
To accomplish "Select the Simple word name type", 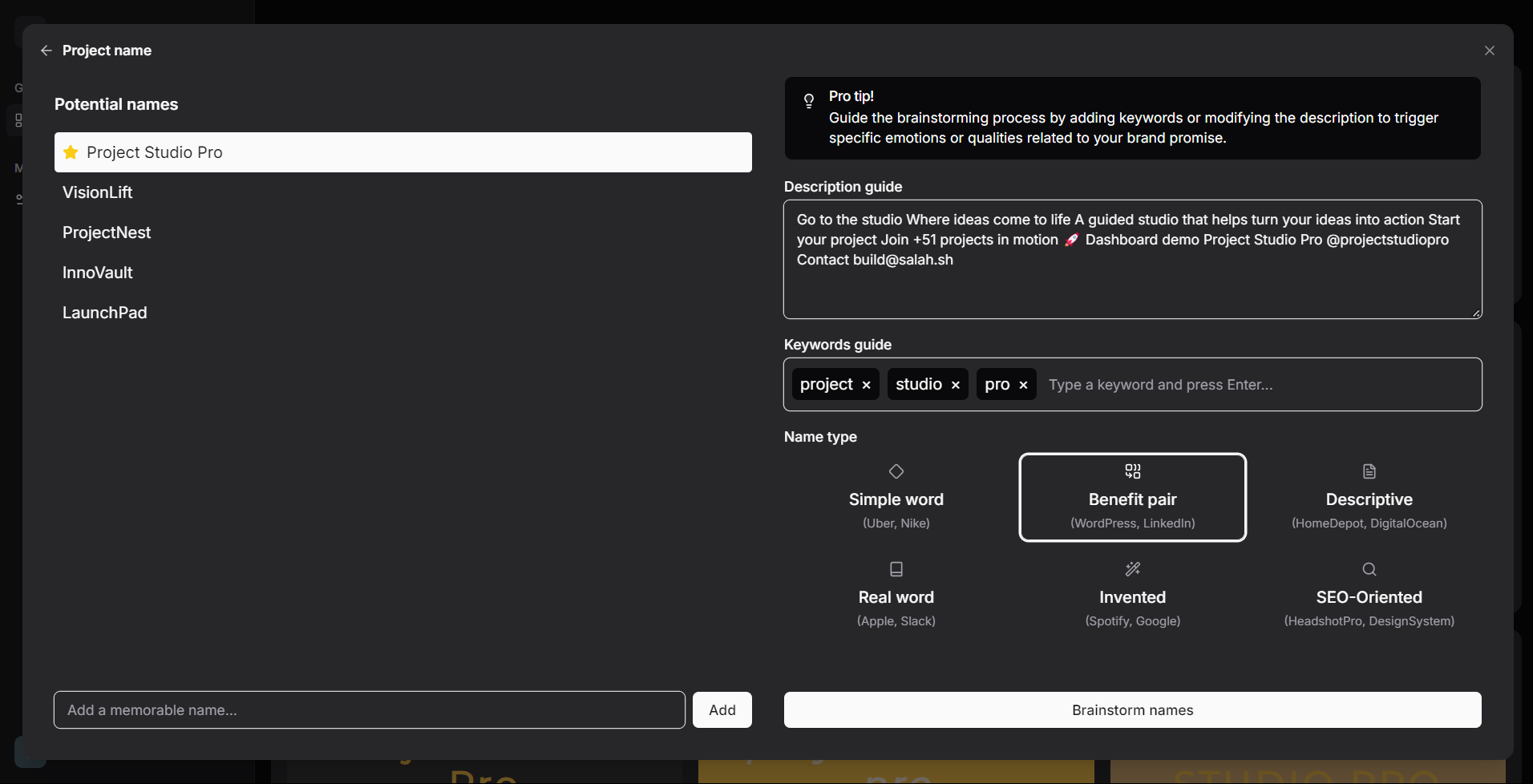I will [896, 497].
